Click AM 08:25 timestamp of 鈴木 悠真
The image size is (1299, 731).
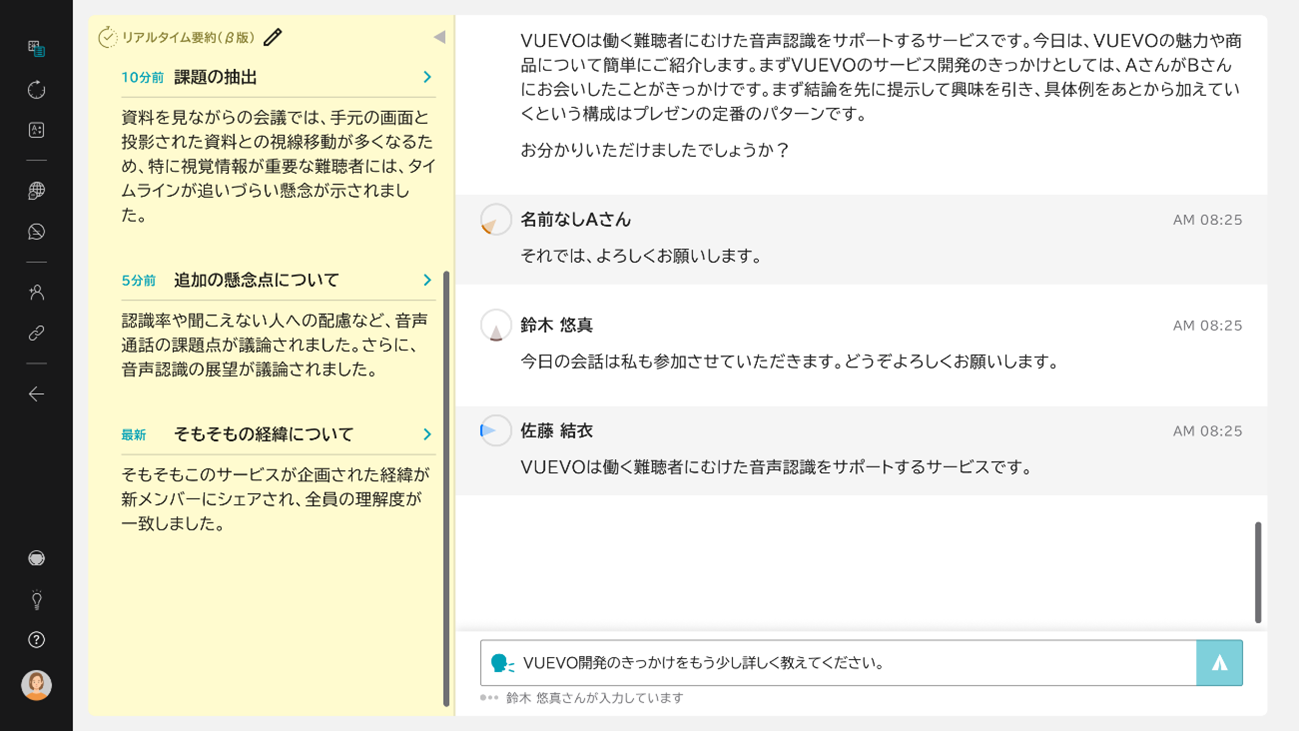point(1208,326)
